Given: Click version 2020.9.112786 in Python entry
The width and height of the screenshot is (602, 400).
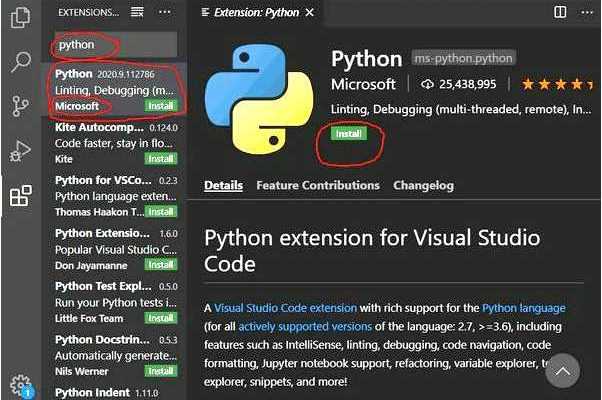Looking at the screenshot, I should 126,74.
